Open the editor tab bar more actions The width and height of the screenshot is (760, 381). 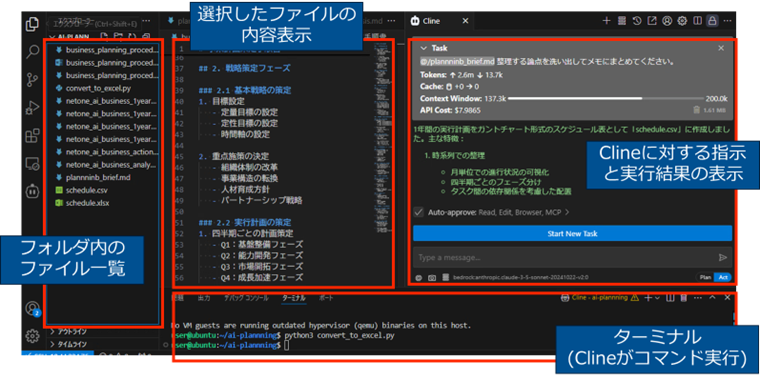point(390,21)
